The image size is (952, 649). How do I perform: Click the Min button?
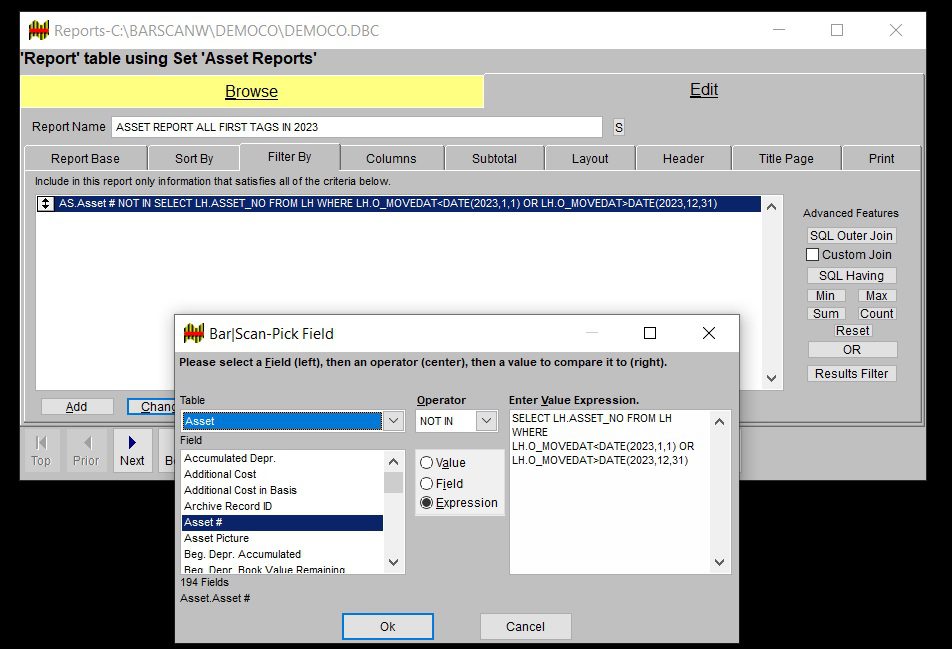point(825,296)
